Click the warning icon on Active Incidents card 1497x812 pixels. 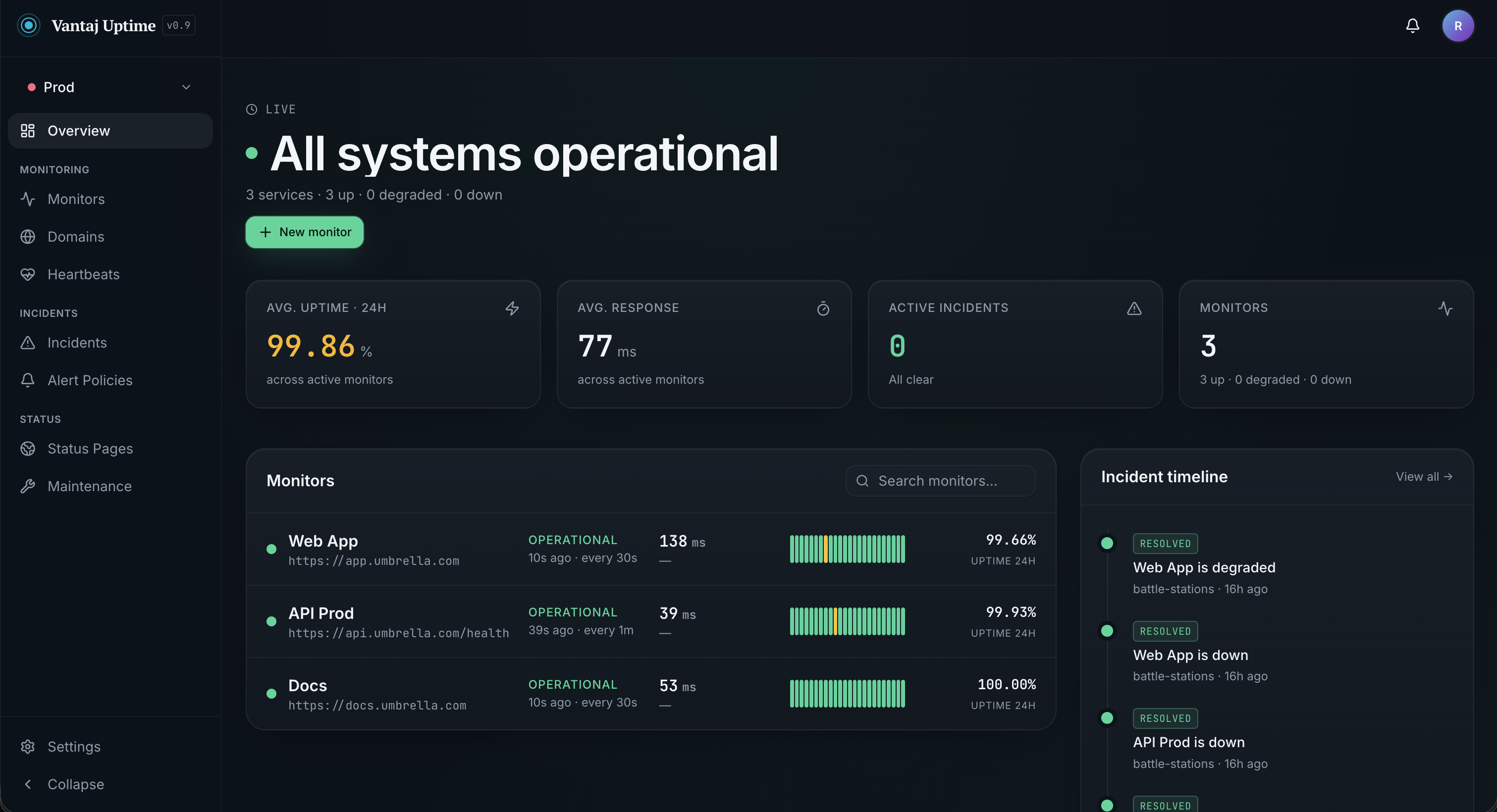[1134, 308]
